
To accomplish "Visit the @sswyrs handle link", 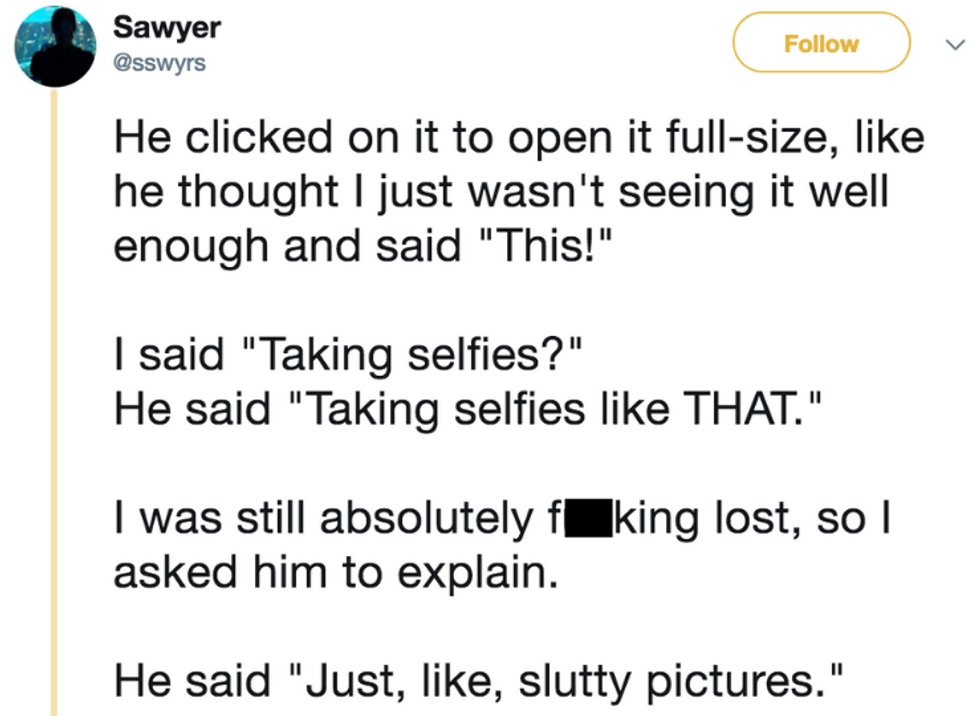I will pyautogui.click(x=159, y=63).
